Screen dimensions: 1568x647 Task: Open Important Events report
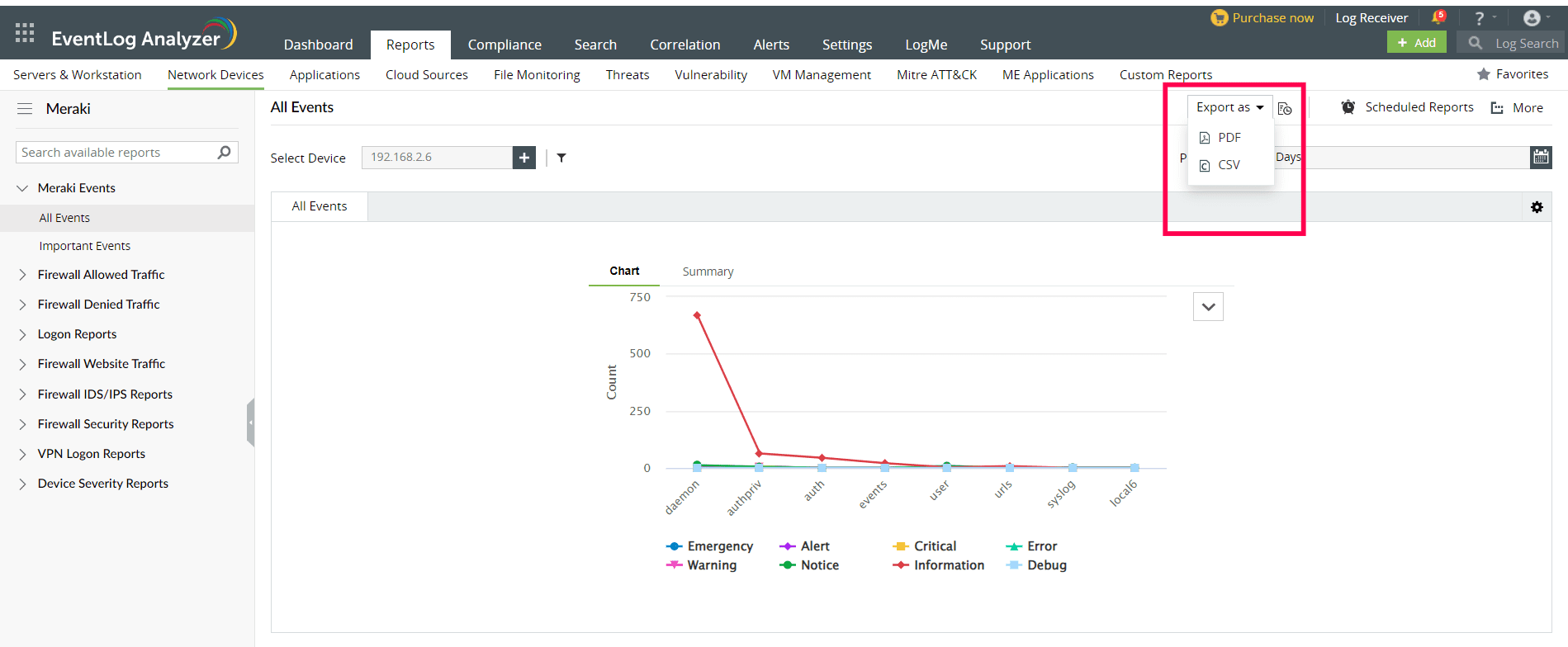[84, 246]
